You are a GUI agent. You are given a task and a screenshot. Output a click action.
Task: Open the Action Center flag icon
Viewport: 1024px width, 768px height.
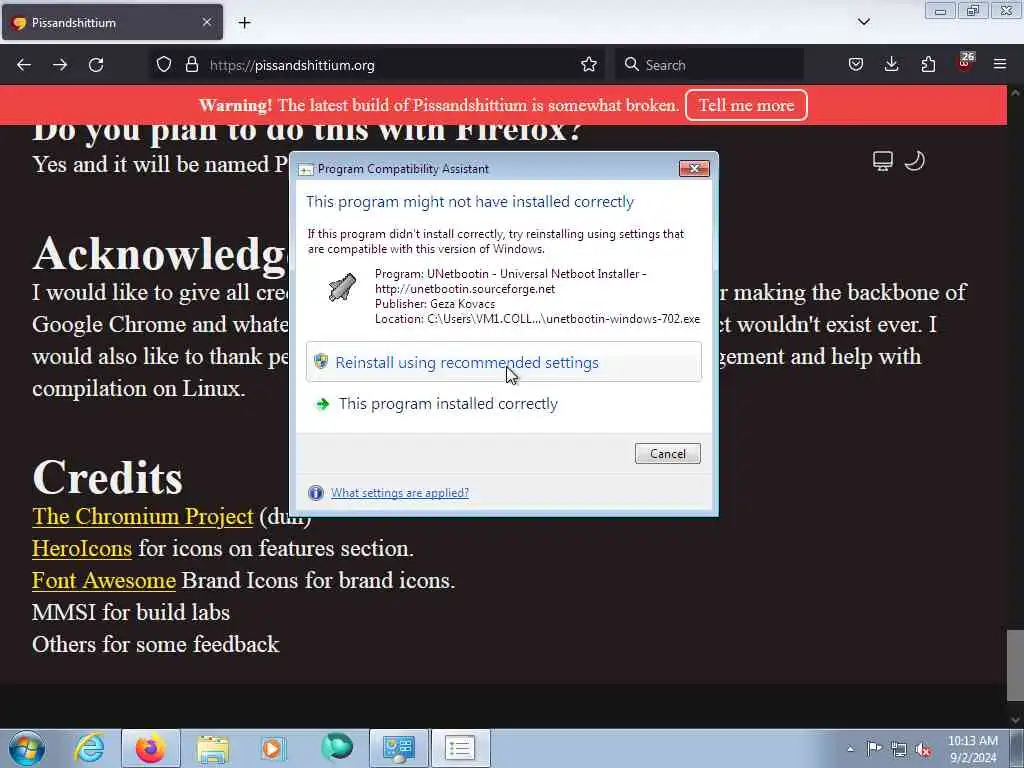pyautogui.click(x=874, y=748)
